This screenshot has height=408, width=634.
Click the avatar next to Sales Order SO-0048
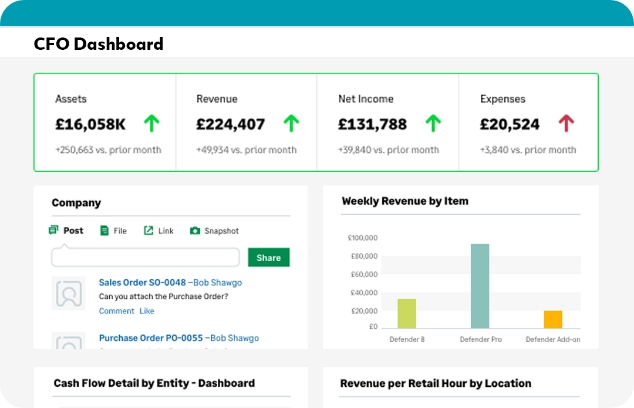click(x=69, y=294)
